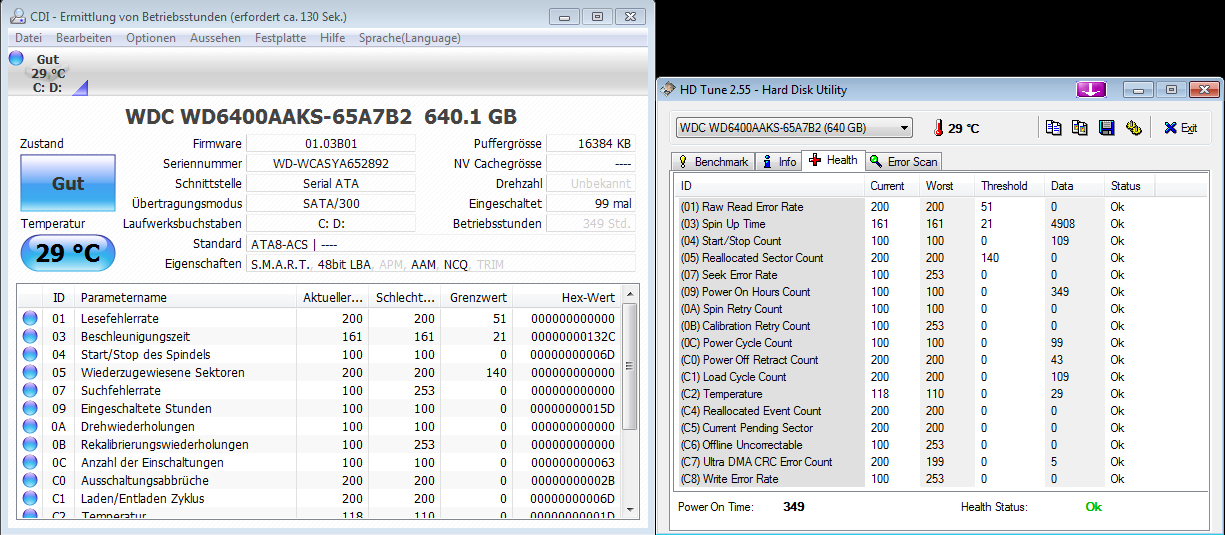Screen dimensions: 1225x535
Task: Click the Exit button in HD Tune
Action: pyautogui.click(x=1180, y=128)
